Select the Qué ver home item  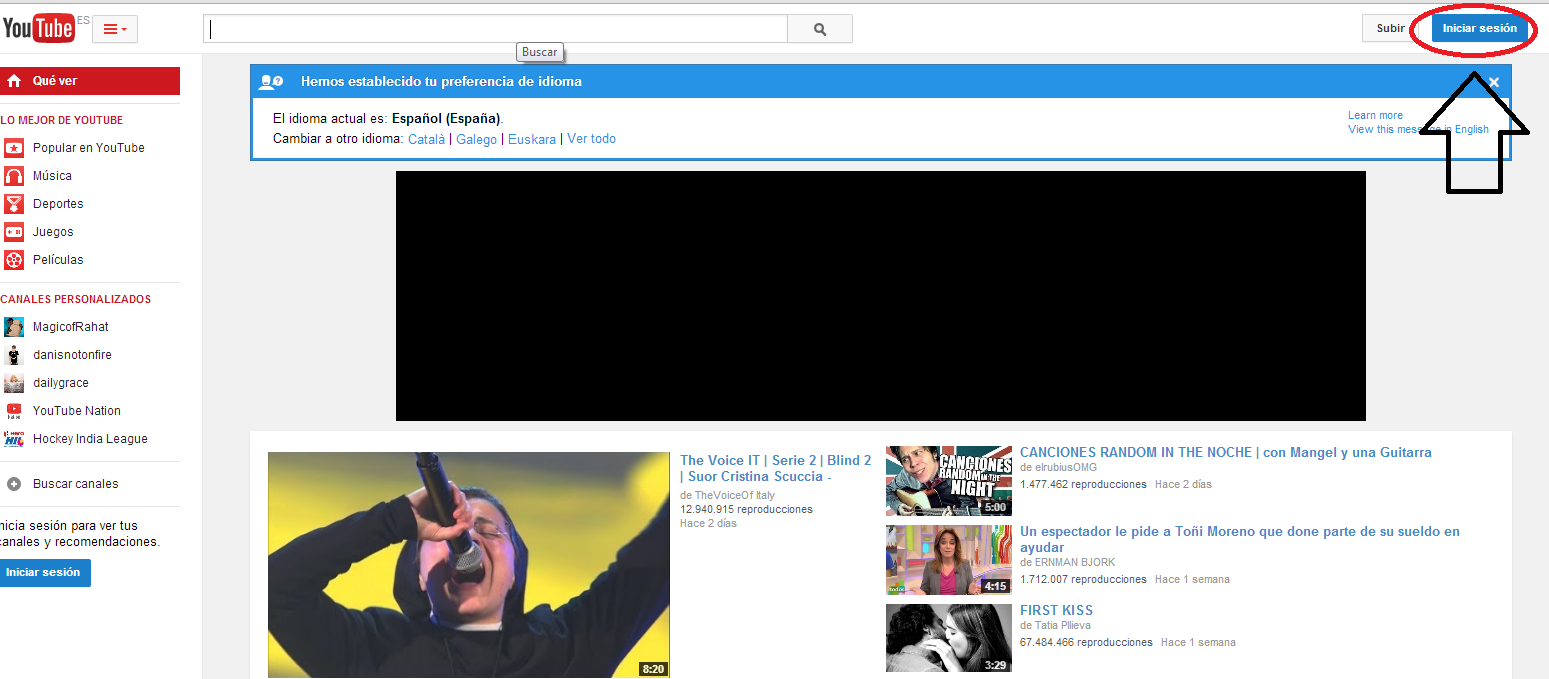pos(90,81)
